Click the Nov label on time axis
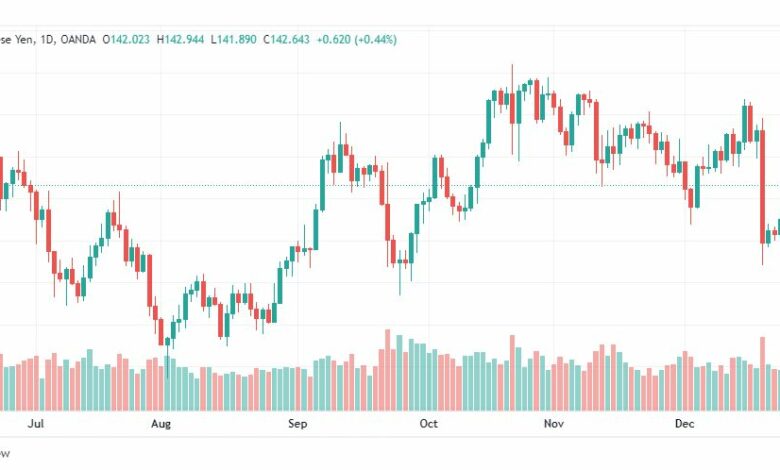780x470 pixels. click(554, 424)
